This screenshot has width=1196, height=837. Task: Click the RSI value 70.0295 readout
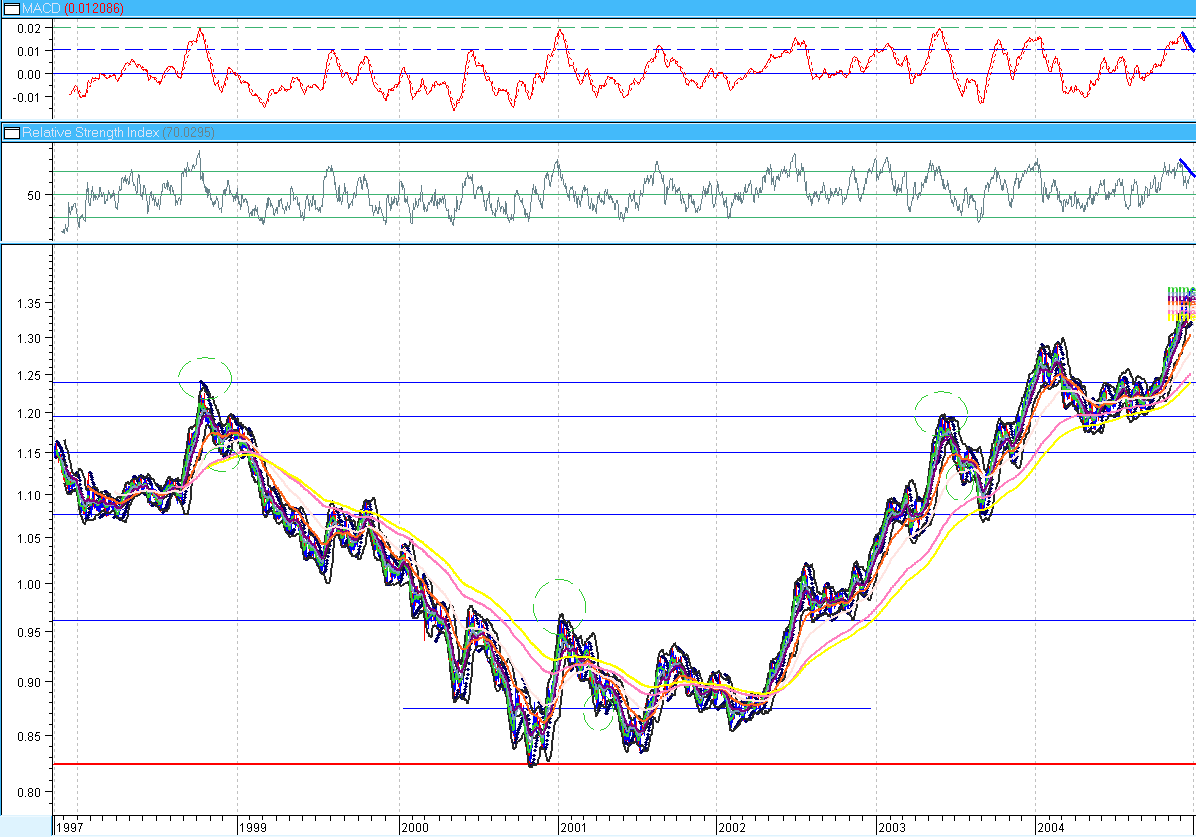pos(193,132)
